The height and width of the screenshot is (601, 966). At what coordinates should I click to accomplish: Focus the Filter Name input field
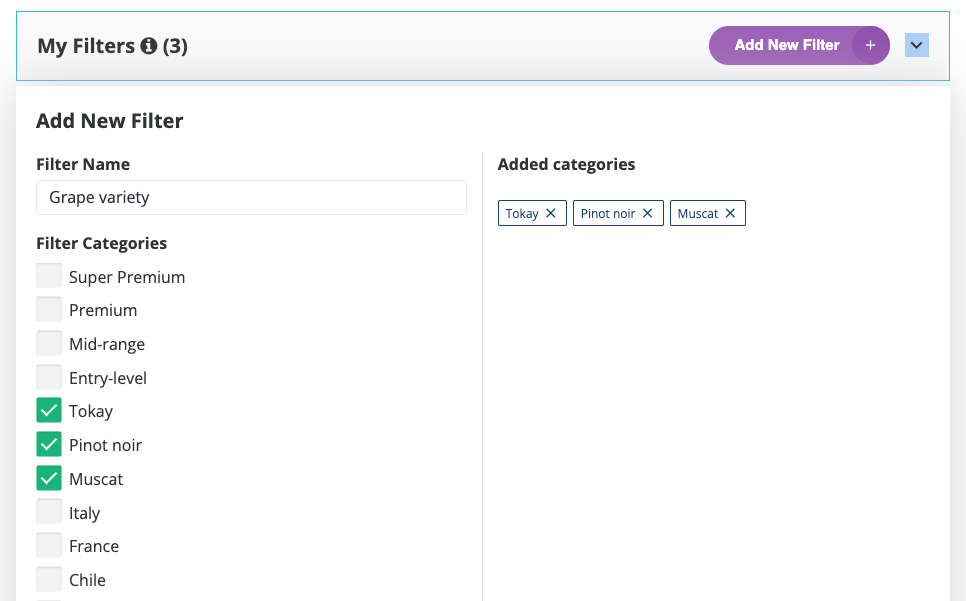pyautogui.click(x=251, y=198)
